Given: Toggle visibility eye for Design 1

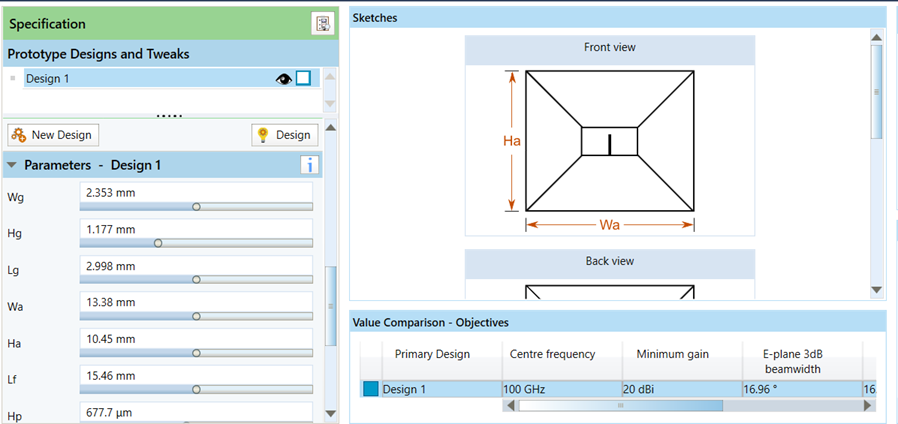Looking at the screenshot, I should click(283, 79).
